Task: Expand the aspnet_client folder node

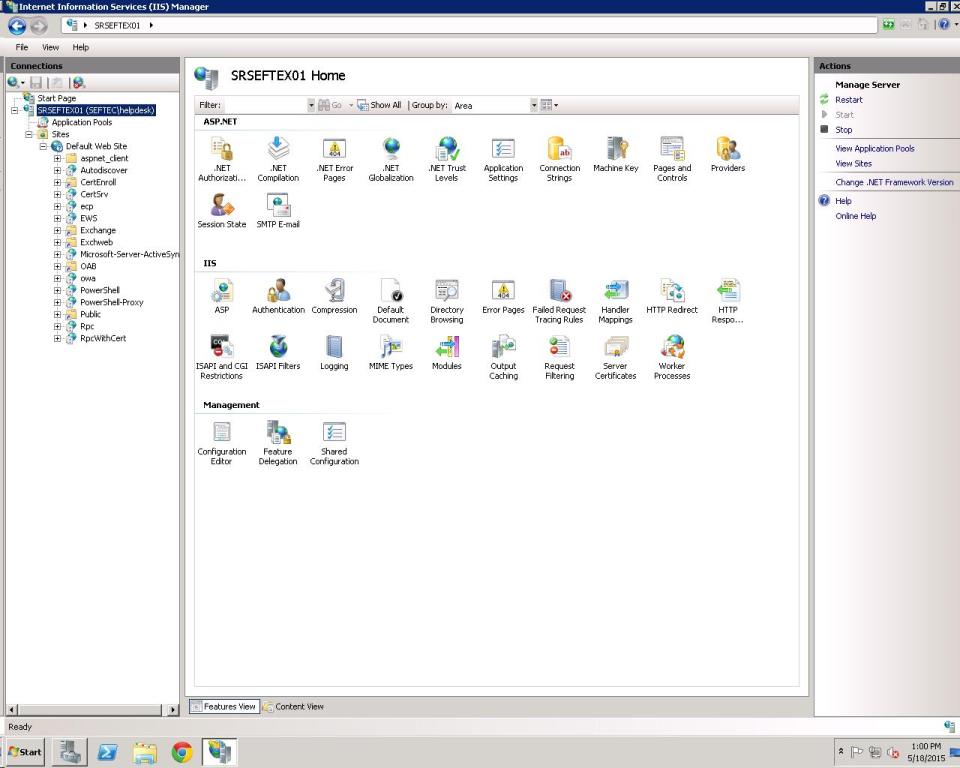Action: (57, 158)
